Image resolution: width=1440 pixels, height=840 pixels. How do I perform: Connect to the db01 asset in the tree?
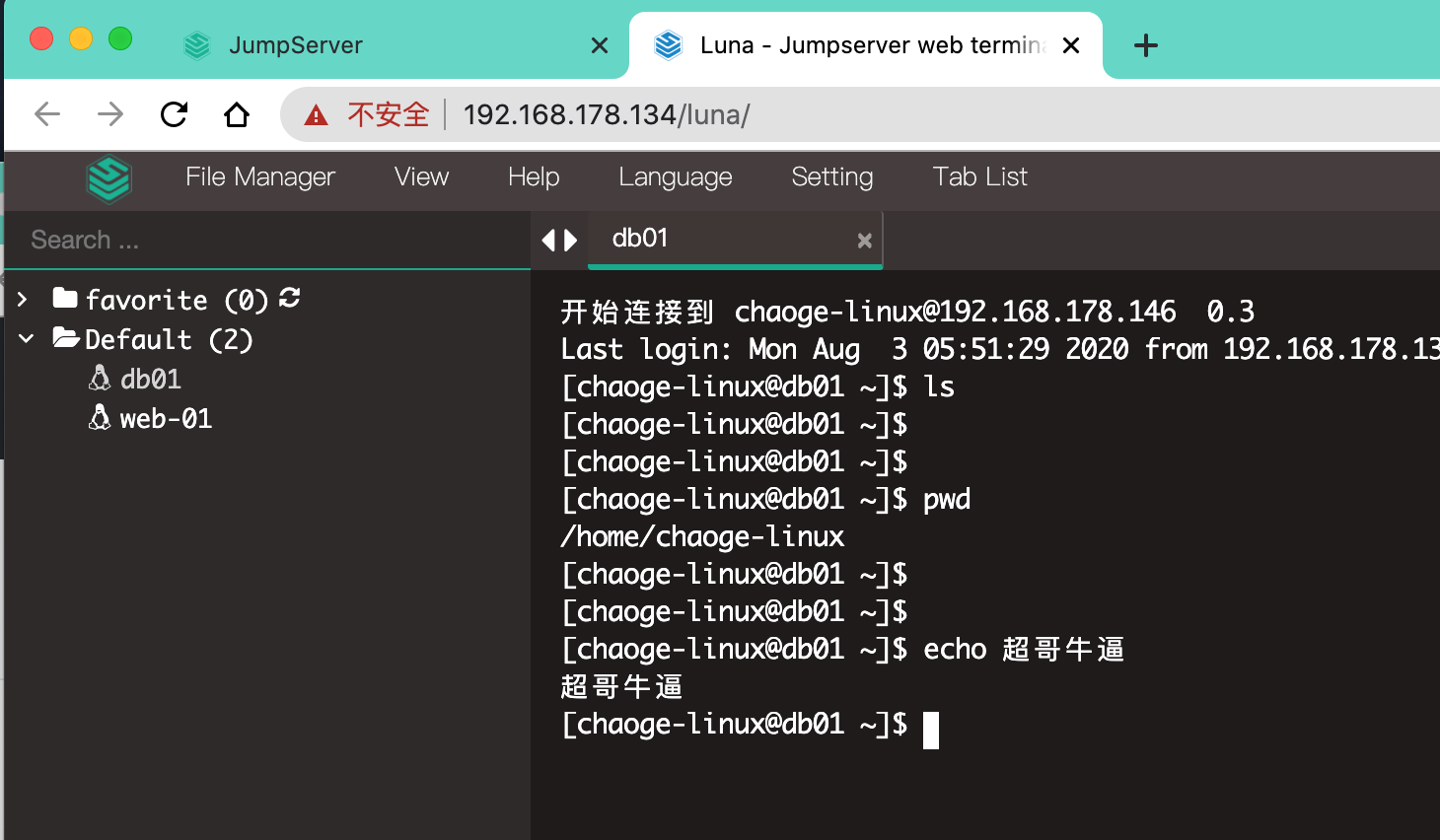(x=151, y=380)
